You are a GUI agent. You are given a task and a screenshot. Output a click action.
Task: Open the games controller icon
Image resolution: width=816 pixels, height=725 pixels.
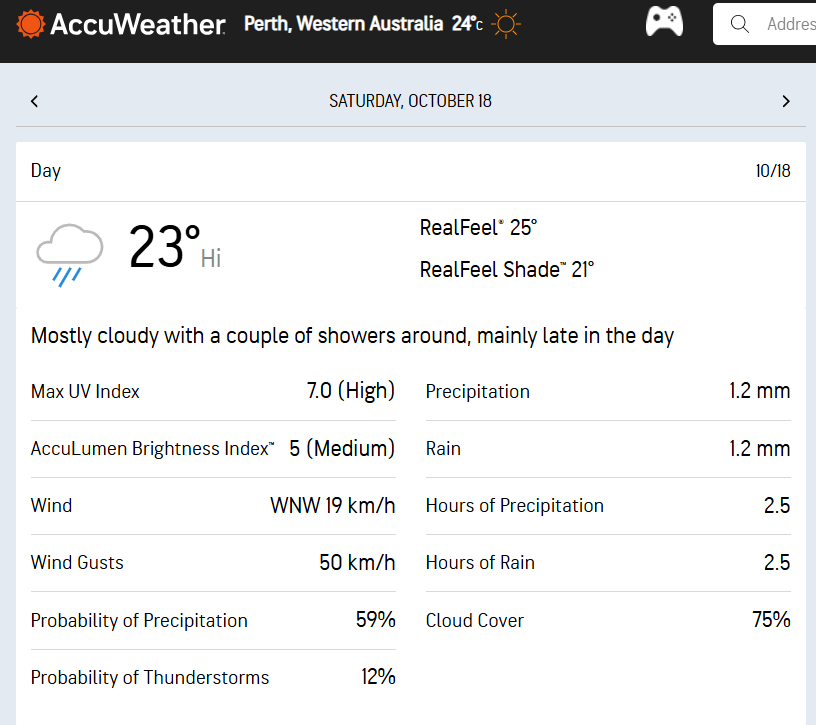(664, 22)
